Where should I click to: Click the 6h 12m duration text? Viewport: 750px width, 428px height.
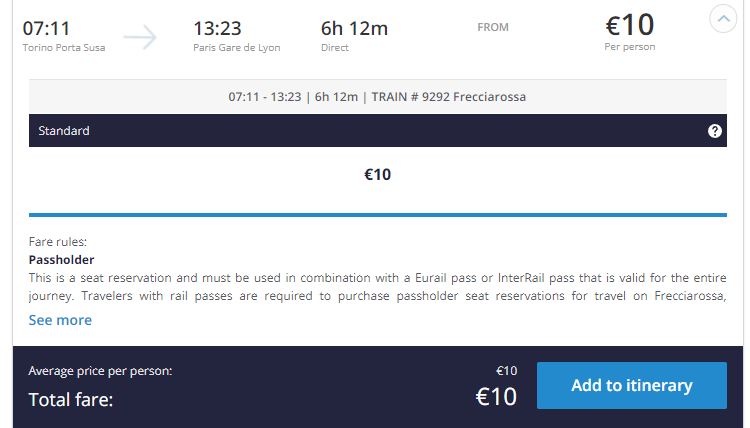pos(354,29)
